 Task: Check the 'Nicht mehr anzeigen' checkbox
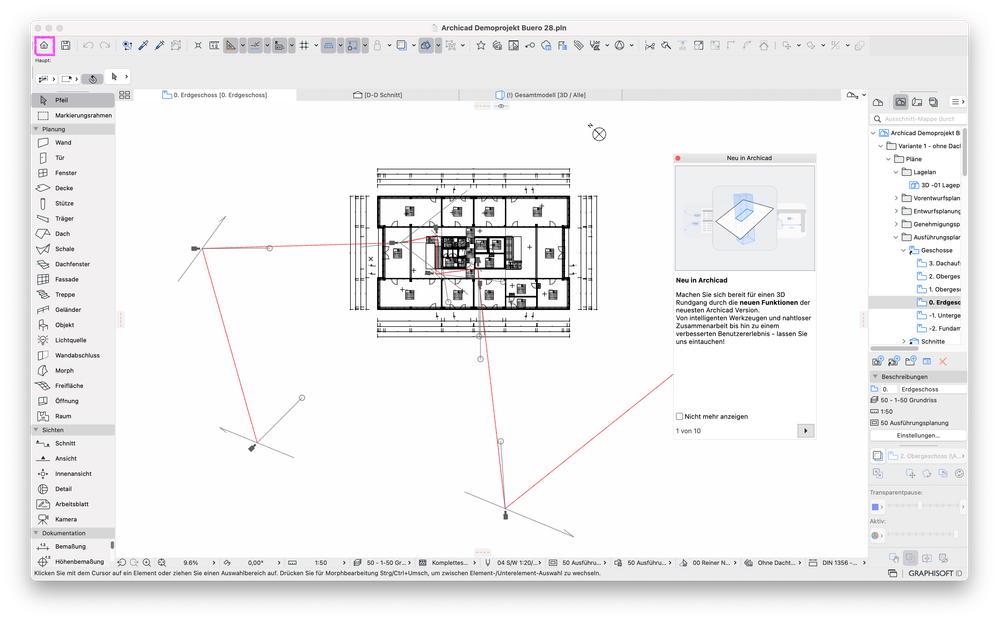click(679, 417)
